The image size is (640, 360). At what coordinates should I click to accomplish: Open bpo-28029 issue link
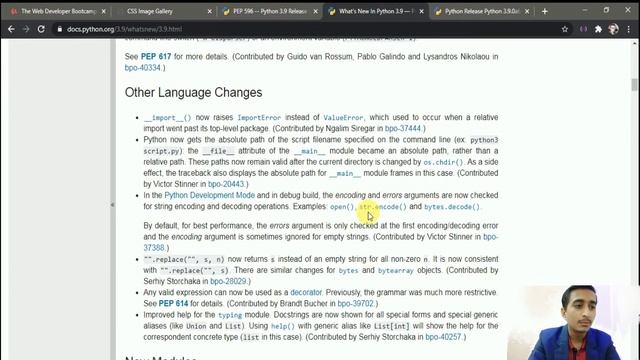point(228,282)
